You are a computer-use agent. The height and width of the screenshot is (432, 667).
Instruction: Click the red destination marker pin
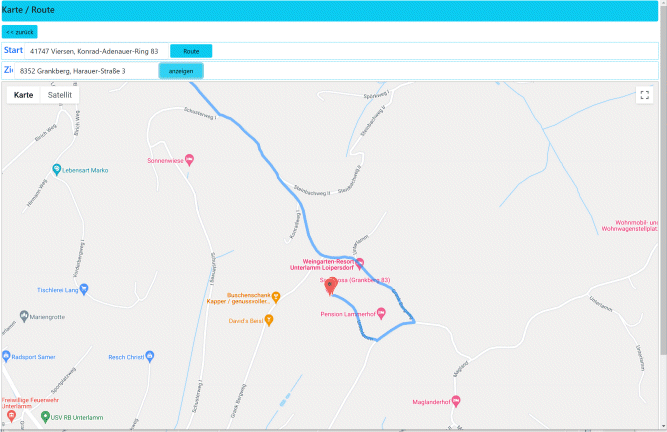[331, 286]
